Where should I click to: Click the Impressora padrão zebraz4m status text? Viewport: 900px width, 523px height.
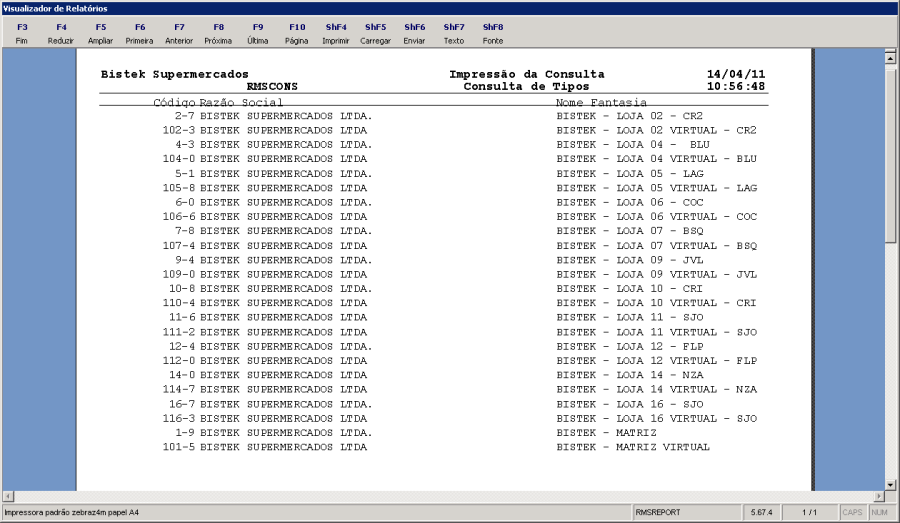coord(72,512)
